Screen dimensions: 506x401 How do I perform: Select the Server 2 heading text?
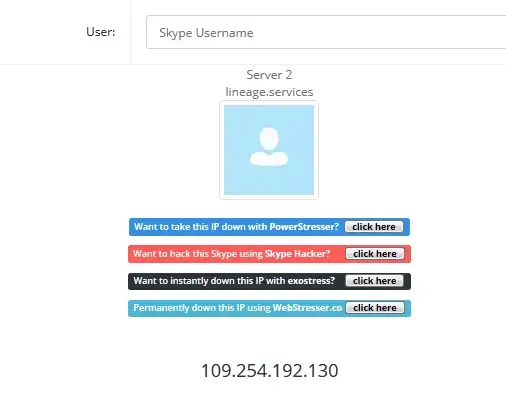point(269,75)
